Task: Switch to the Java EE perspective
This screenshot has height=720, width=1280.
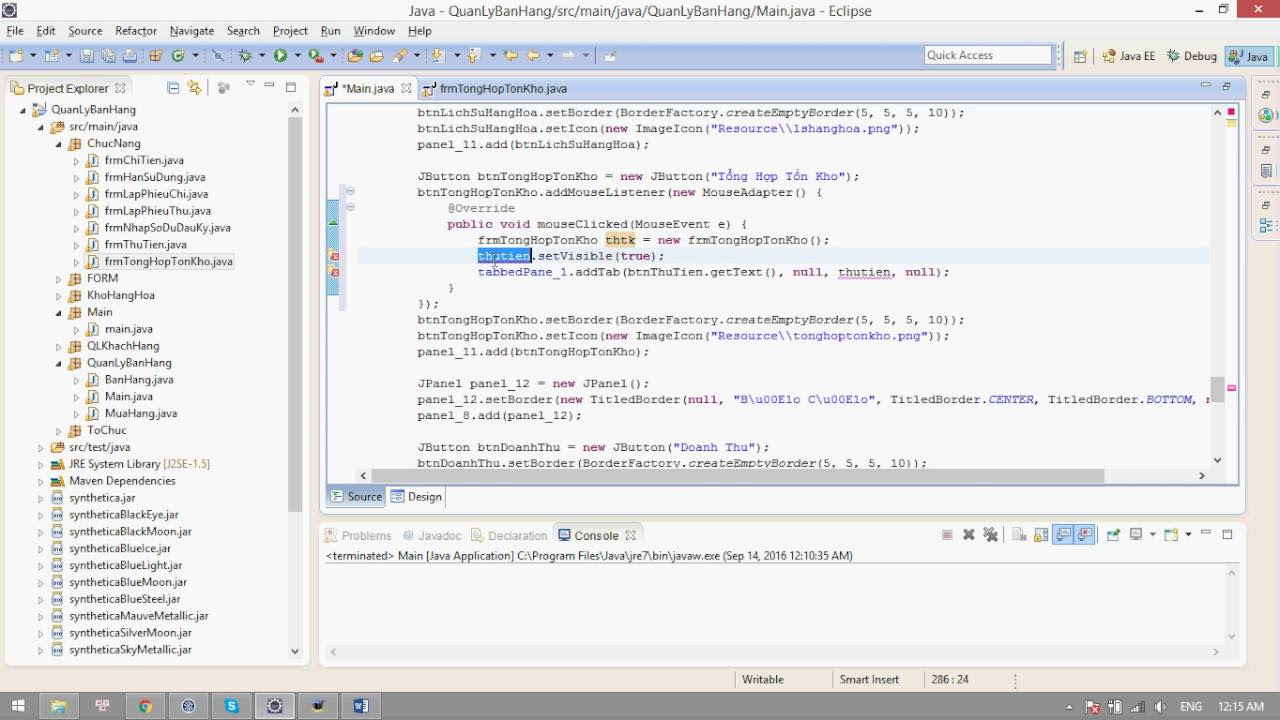Action: (1130, 56)
